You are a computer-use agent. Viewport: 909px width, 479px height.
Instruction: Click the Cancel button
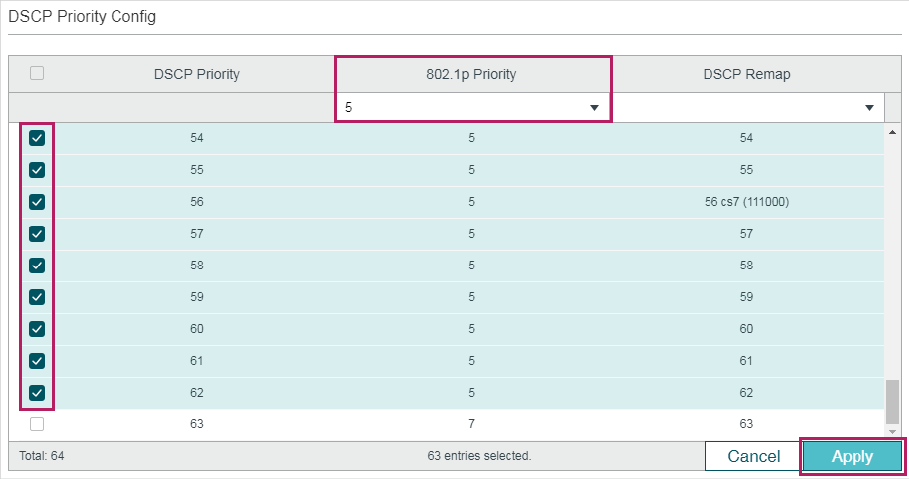point(754,456)
